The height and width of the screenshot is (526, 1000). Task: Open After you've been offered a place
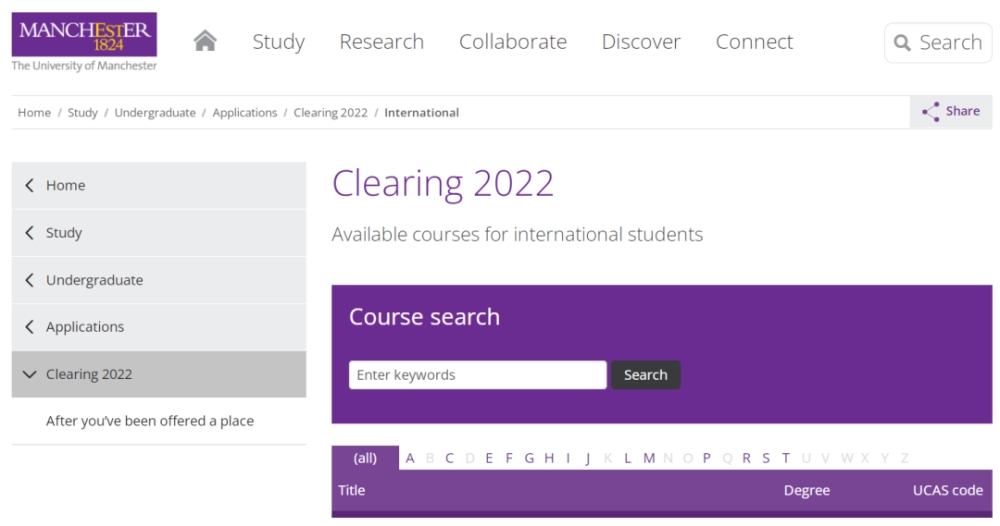point(150,421)
